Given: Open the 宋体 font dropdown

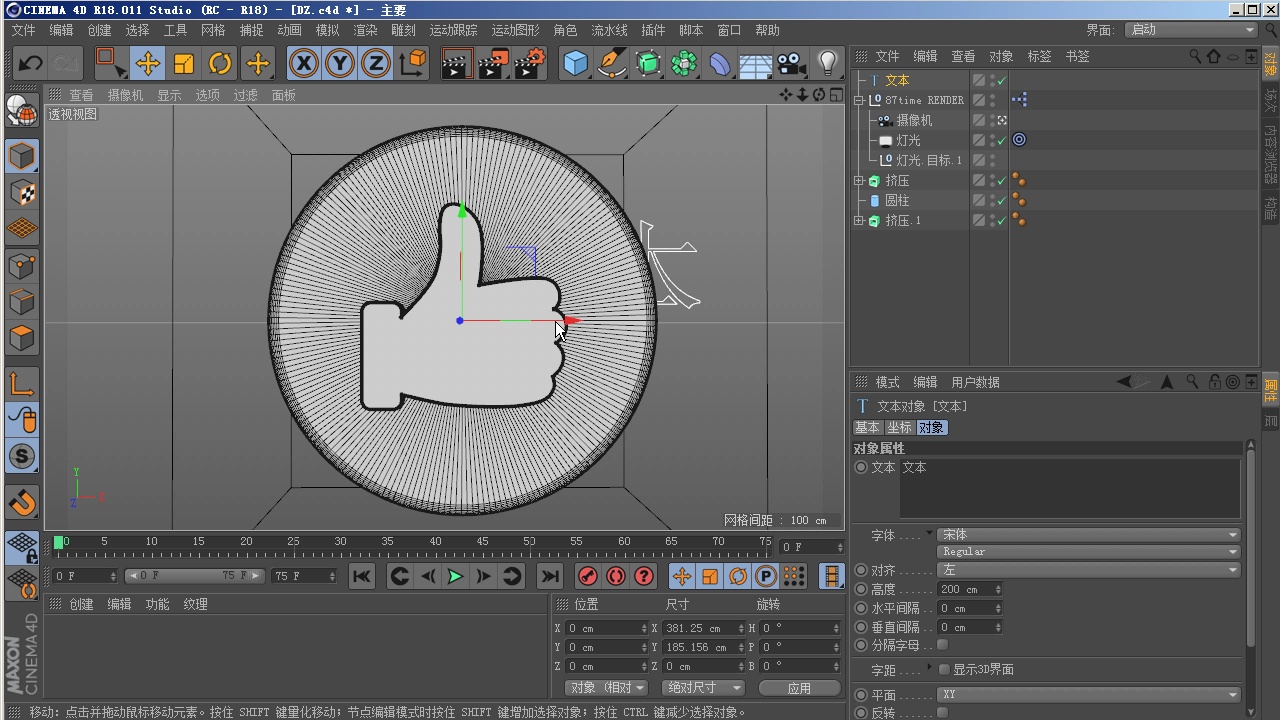Looking at the screenshot, I should click(x=1089, y=535).
